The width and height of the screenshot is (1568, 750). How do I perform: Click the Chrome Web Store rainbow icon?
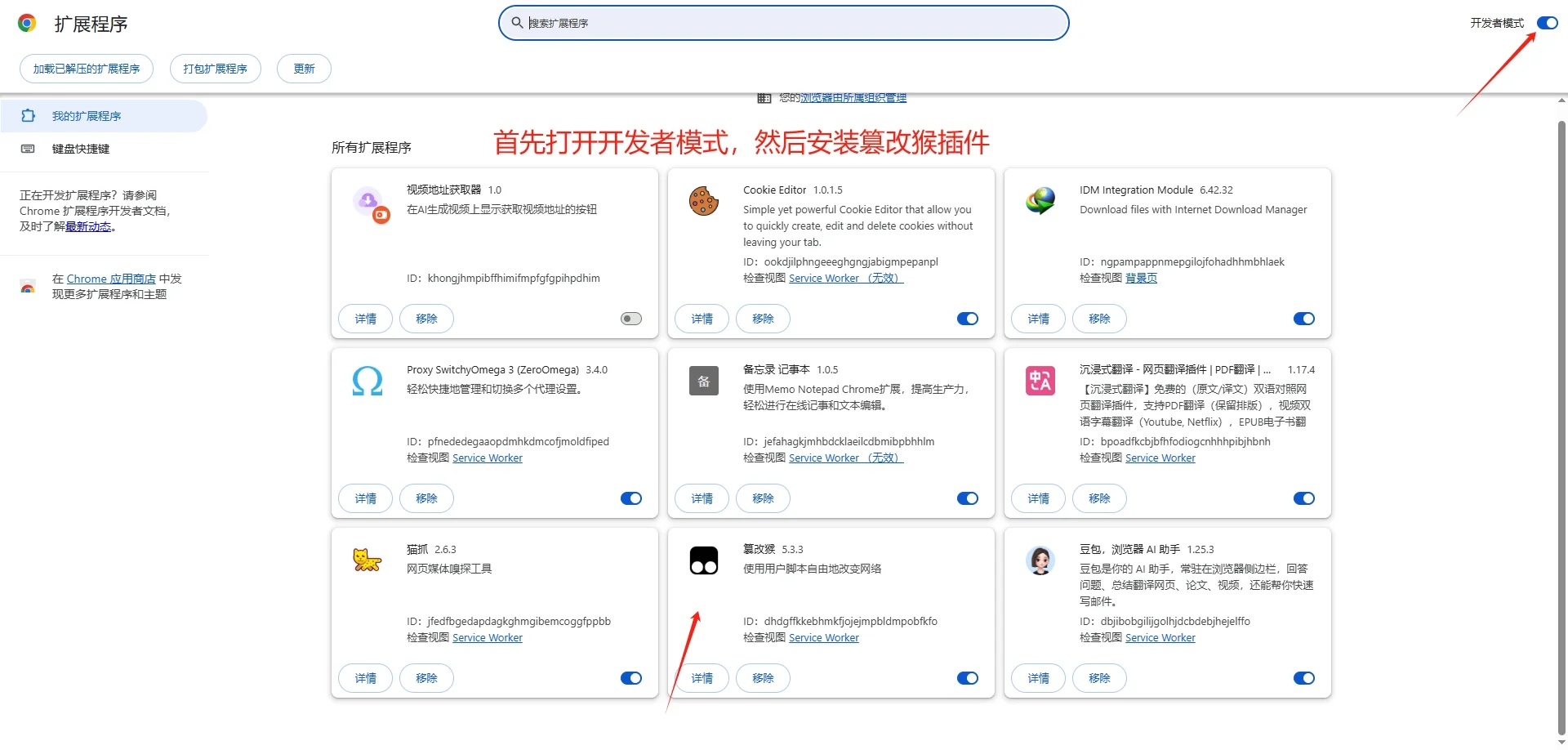pyautogui.click(x=28, y=287)
